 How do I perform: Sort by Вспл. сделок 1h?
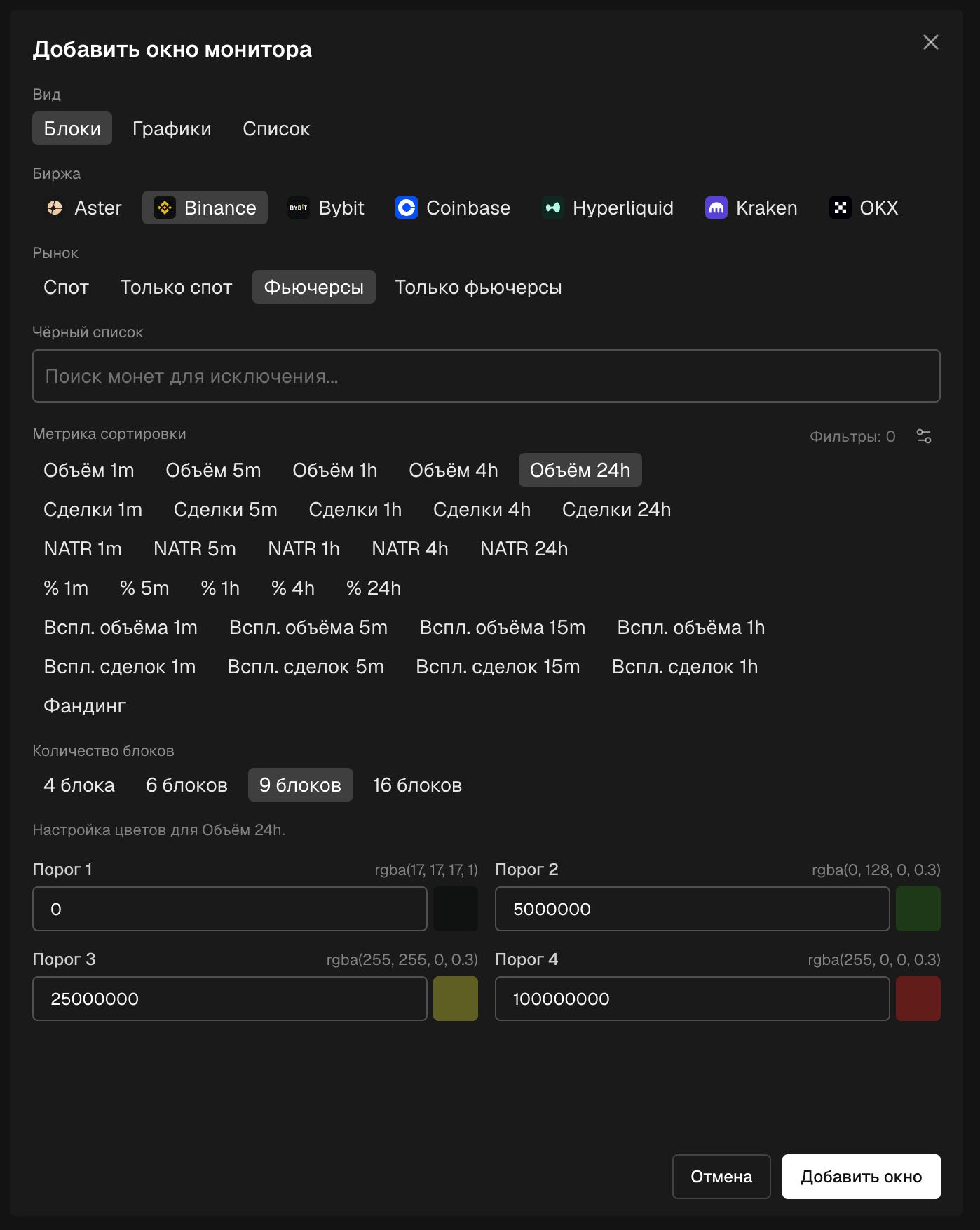[x=685, y=667]
